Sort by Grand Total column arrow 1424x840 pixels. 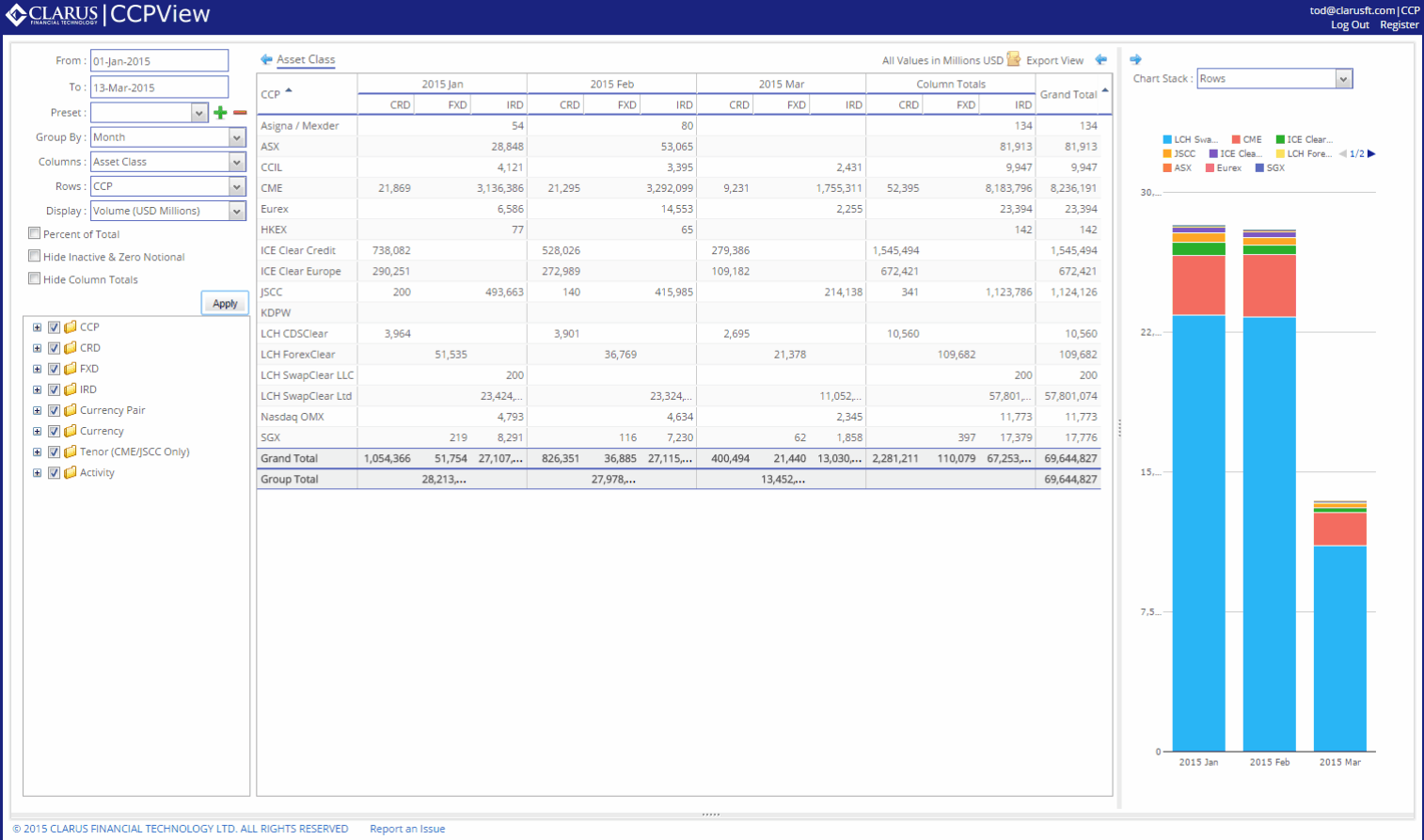point(1105,90)
